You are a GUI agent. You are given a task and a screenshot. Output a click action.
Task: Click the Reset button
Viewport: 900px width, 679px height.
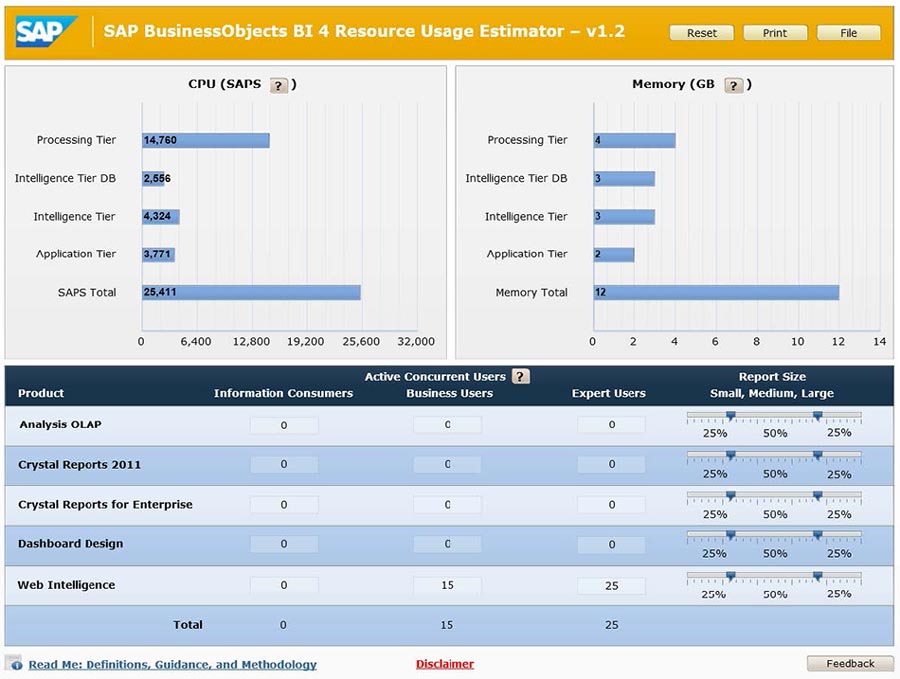(x=701, y=33)
